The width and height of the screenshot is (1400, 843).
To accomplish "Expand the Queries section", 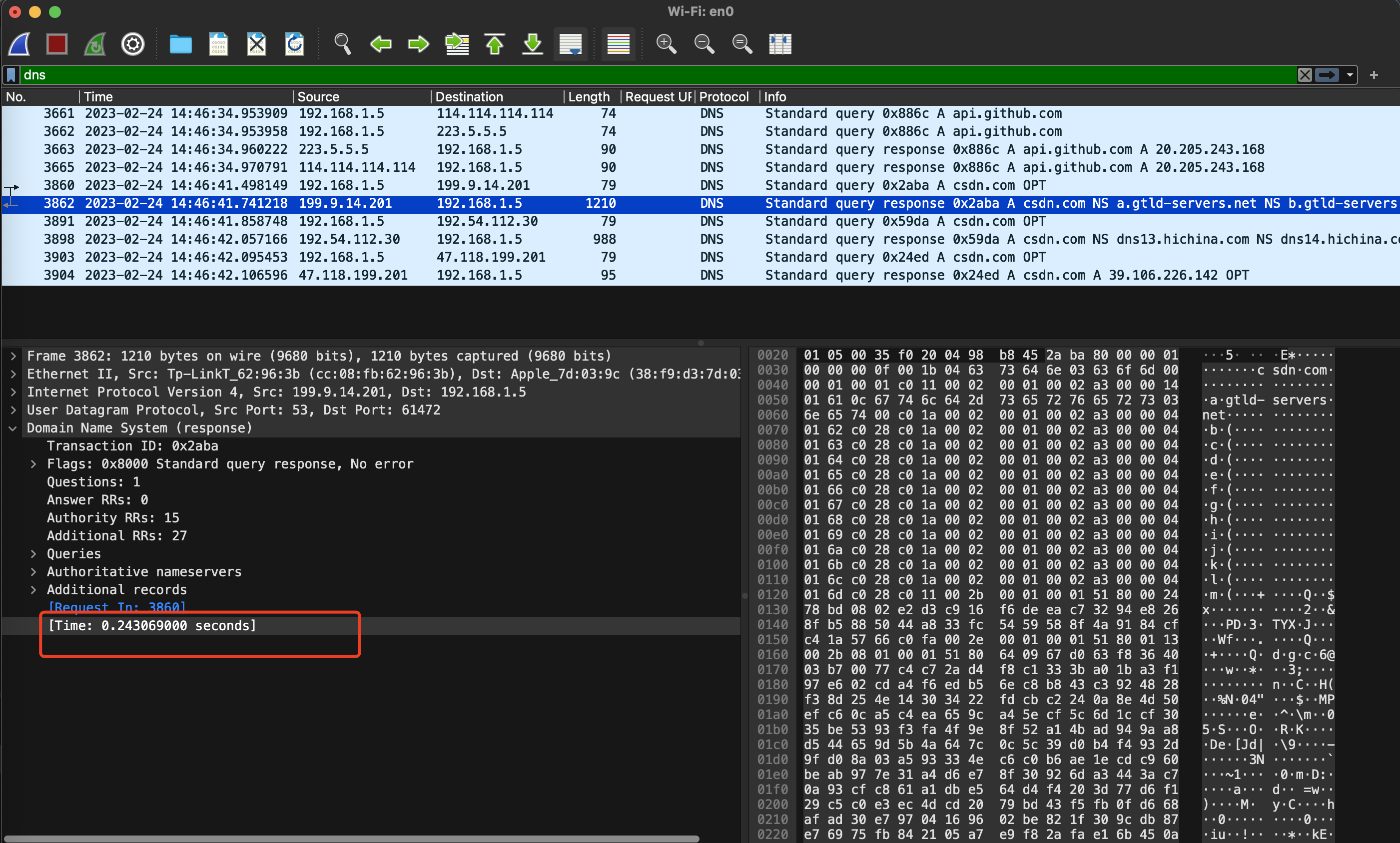I will [x=33, y=554].
